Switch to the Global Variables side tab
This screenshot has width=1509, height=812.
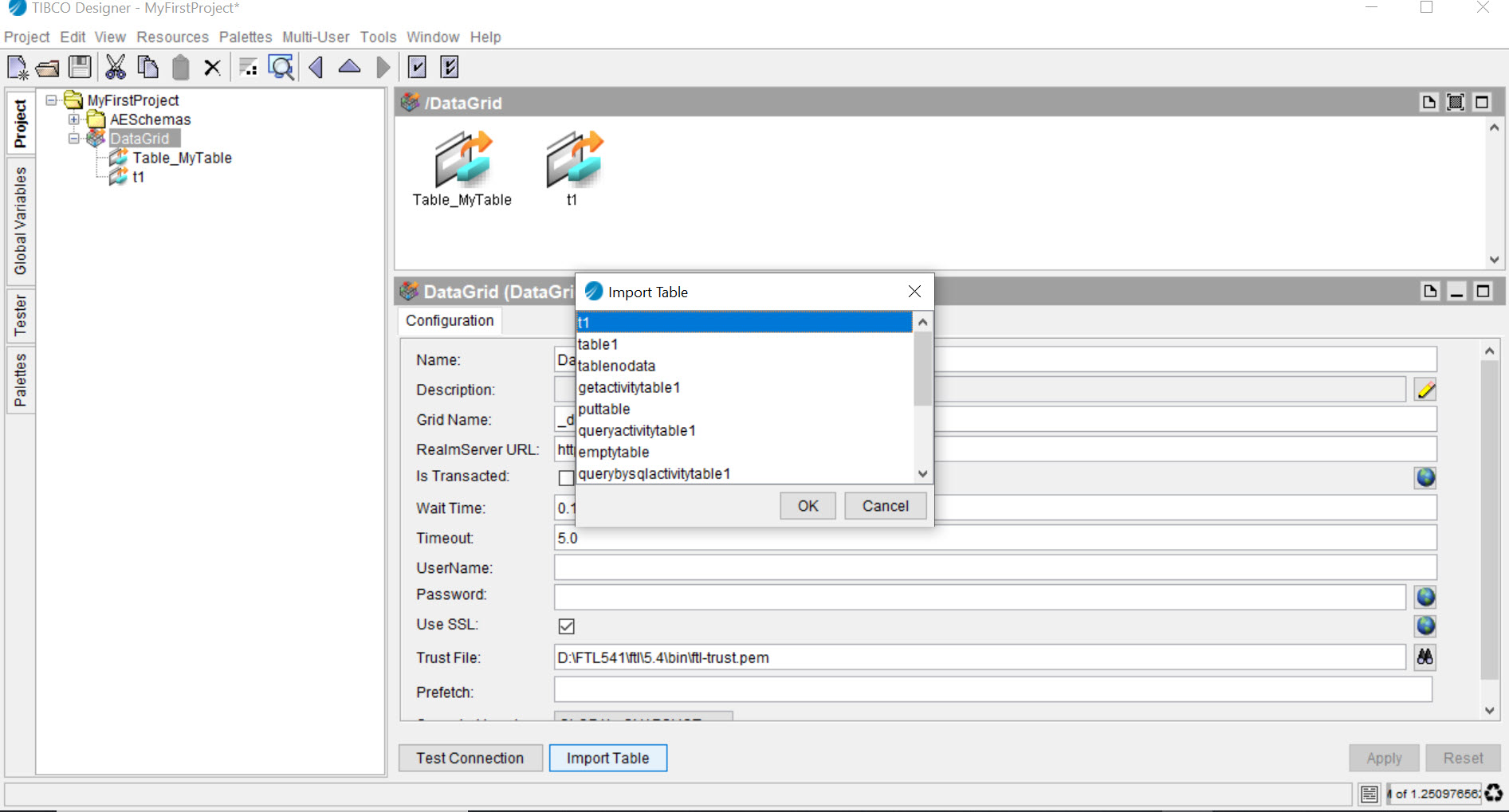pos(21,221)
